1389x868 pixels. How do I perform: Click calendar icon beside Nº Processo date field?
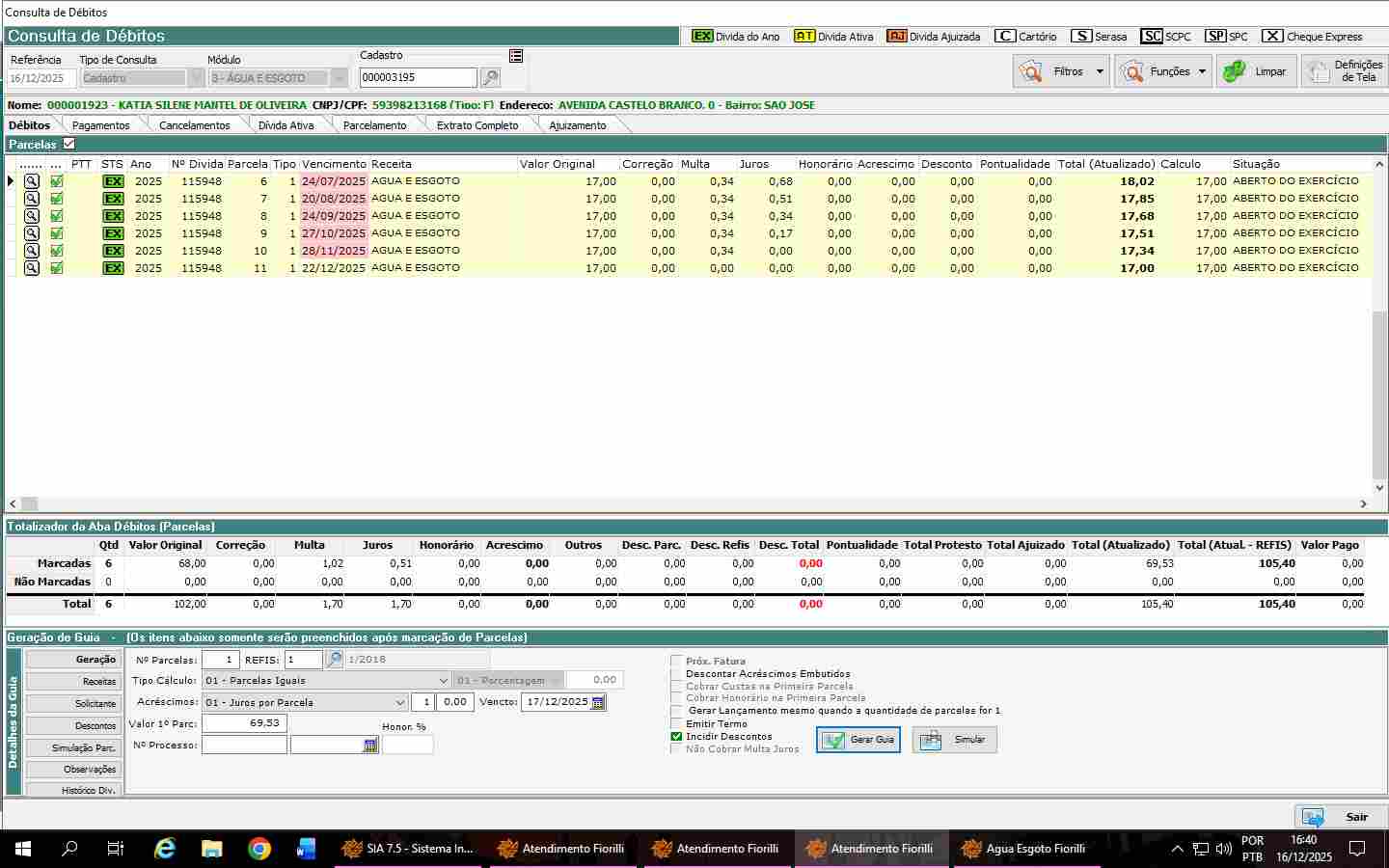(370, 746)
